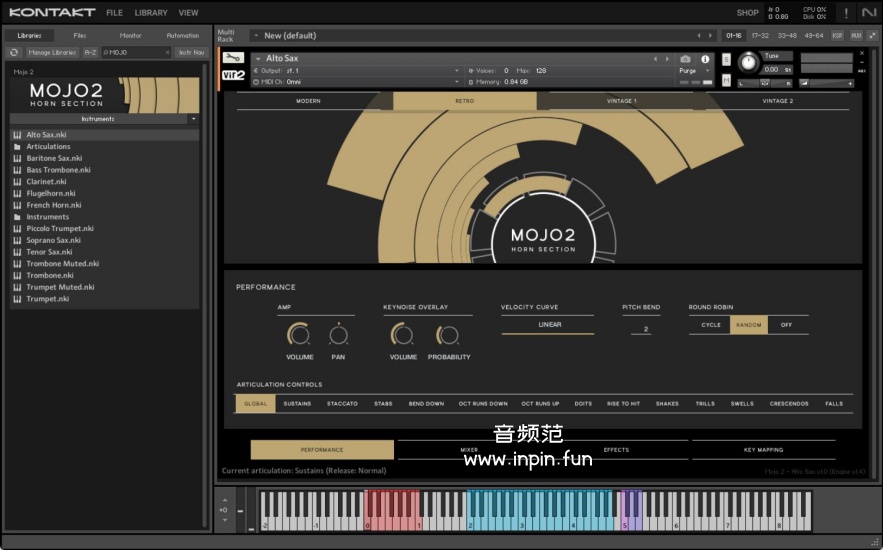883x550 pixels.
Task: Select the Staccato articulation button
Action: click(x=342, y=404)
